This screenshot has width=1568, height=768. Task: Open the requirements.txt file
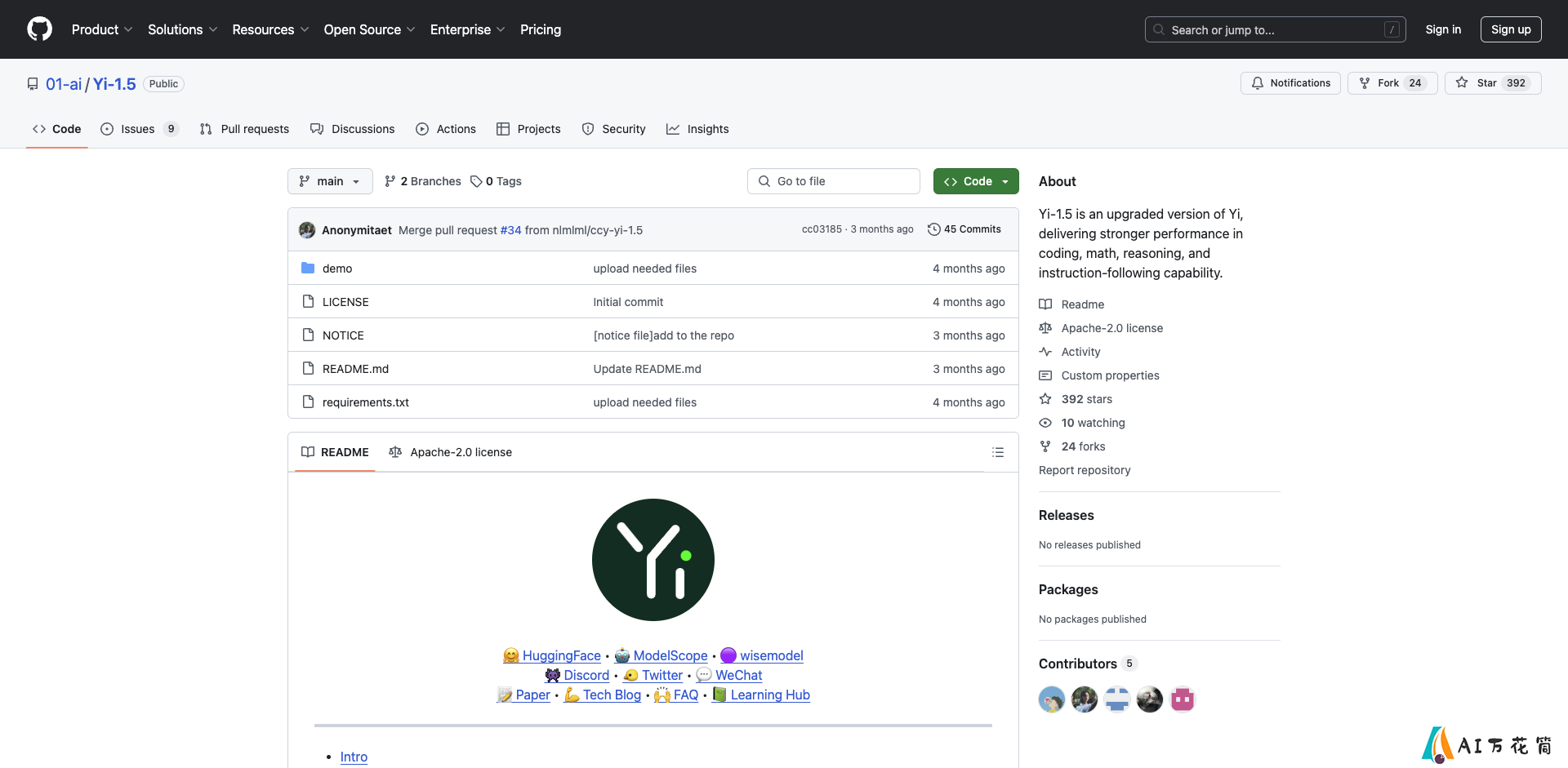366,402
